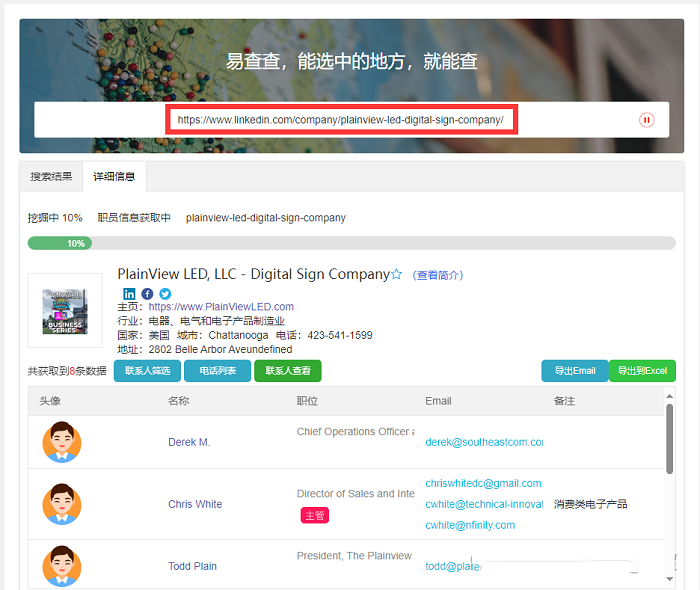The image size is (700, 590).
Task: Click the 共获取到8条数据 count text
Action: [67, 371]
